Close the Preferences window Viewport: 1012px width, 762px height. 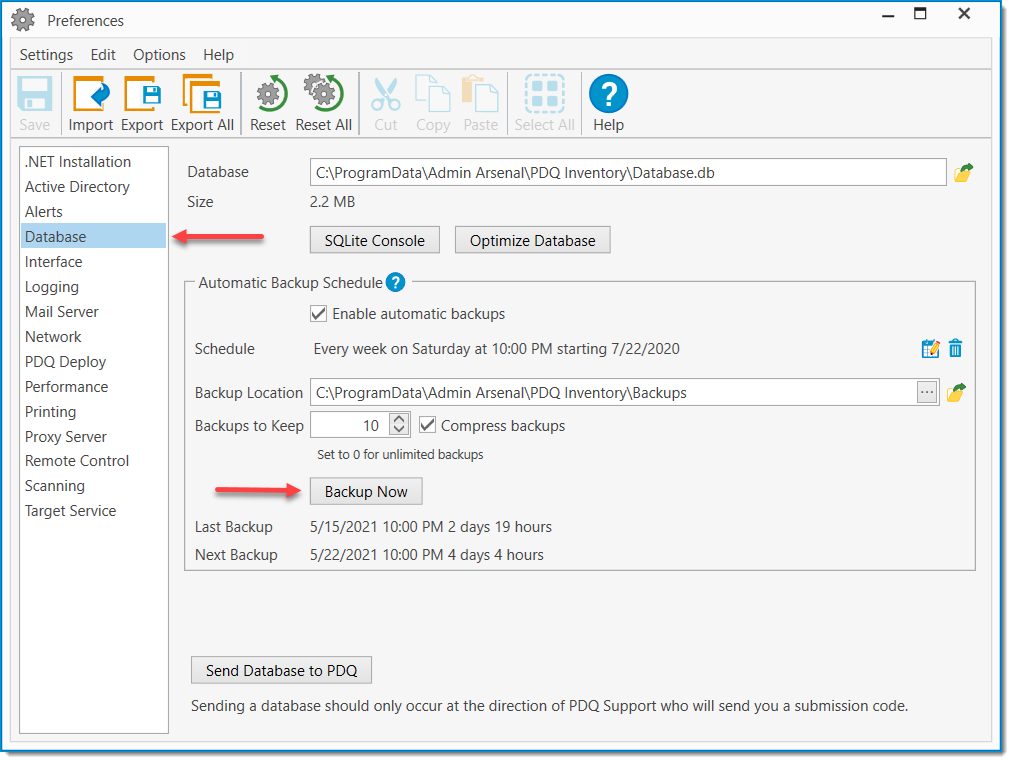tap(964, 14)
